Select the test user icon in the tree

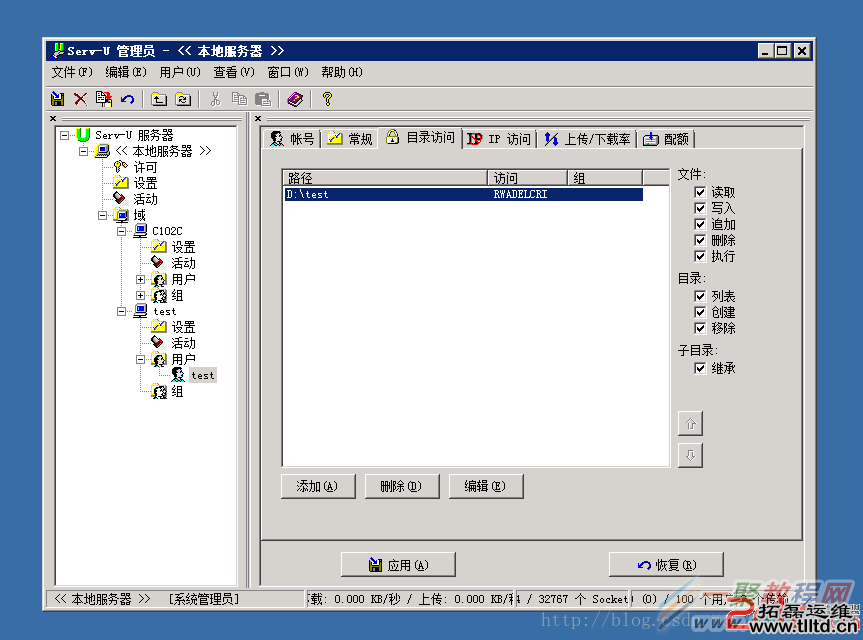178,375
